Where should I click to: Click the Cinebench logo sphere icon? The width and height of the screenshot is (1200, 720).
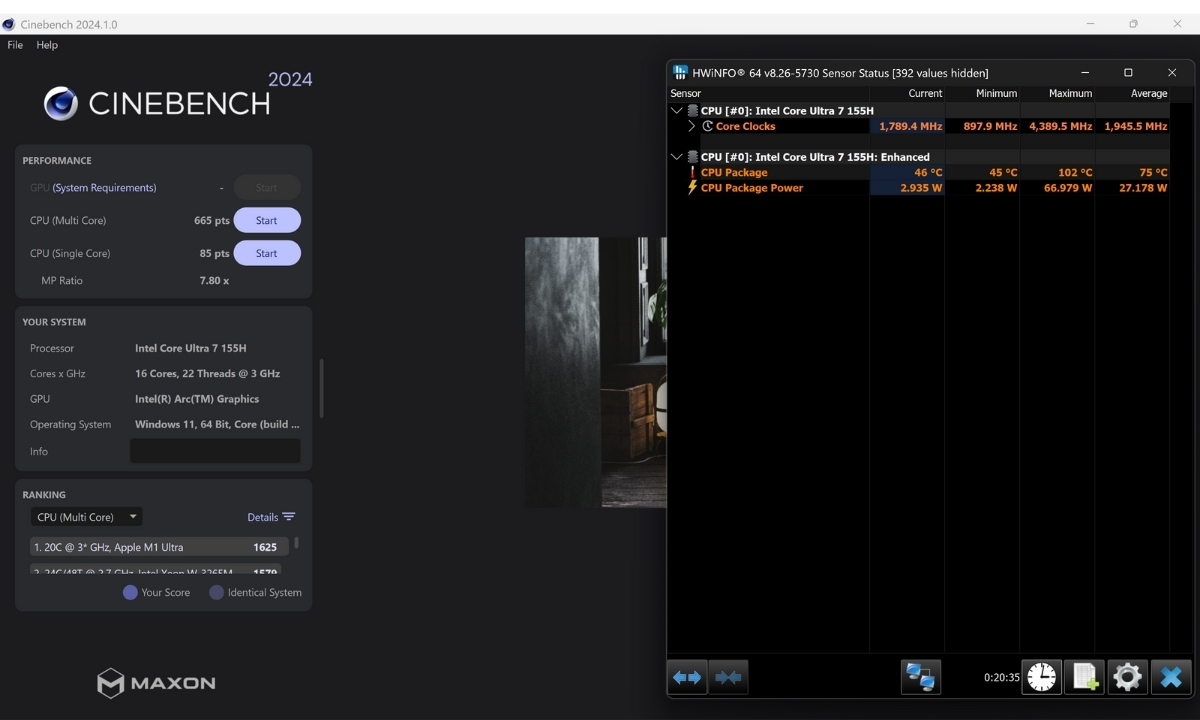click(61, 103)
